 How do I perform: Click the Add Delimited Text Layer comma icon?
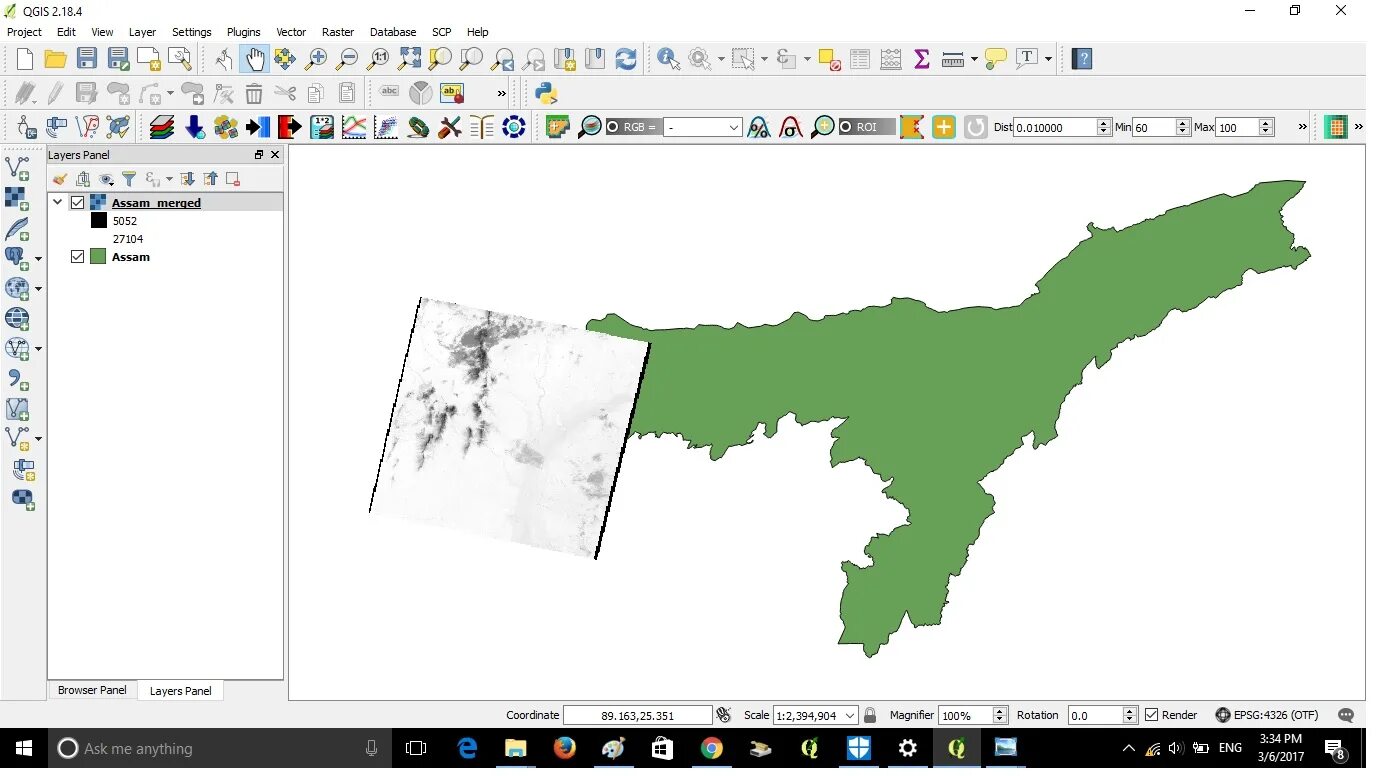(17, 378)
